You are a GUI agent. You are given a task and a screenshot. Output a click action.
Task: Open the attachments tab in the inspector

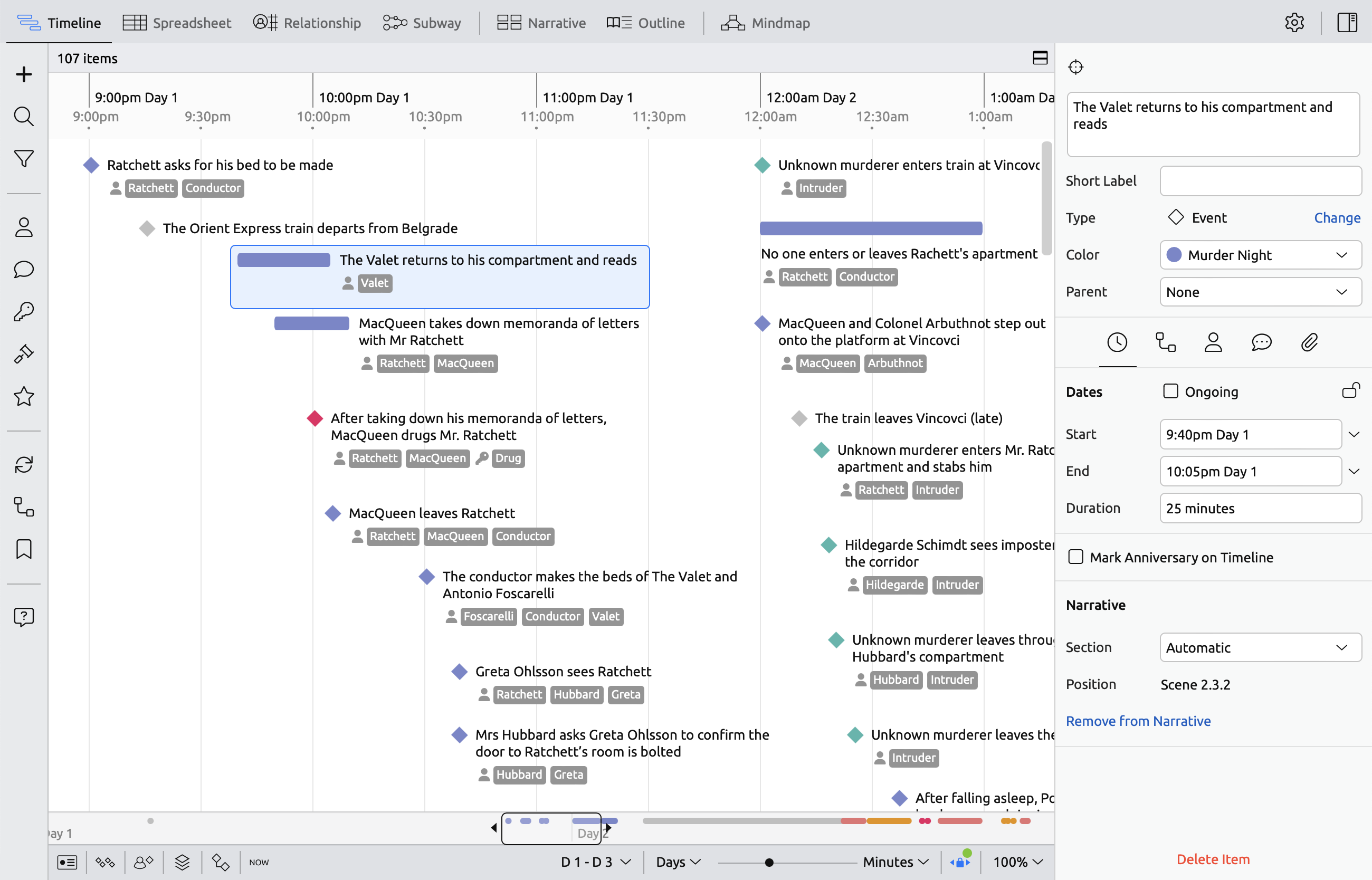(x=1310, y=342)
